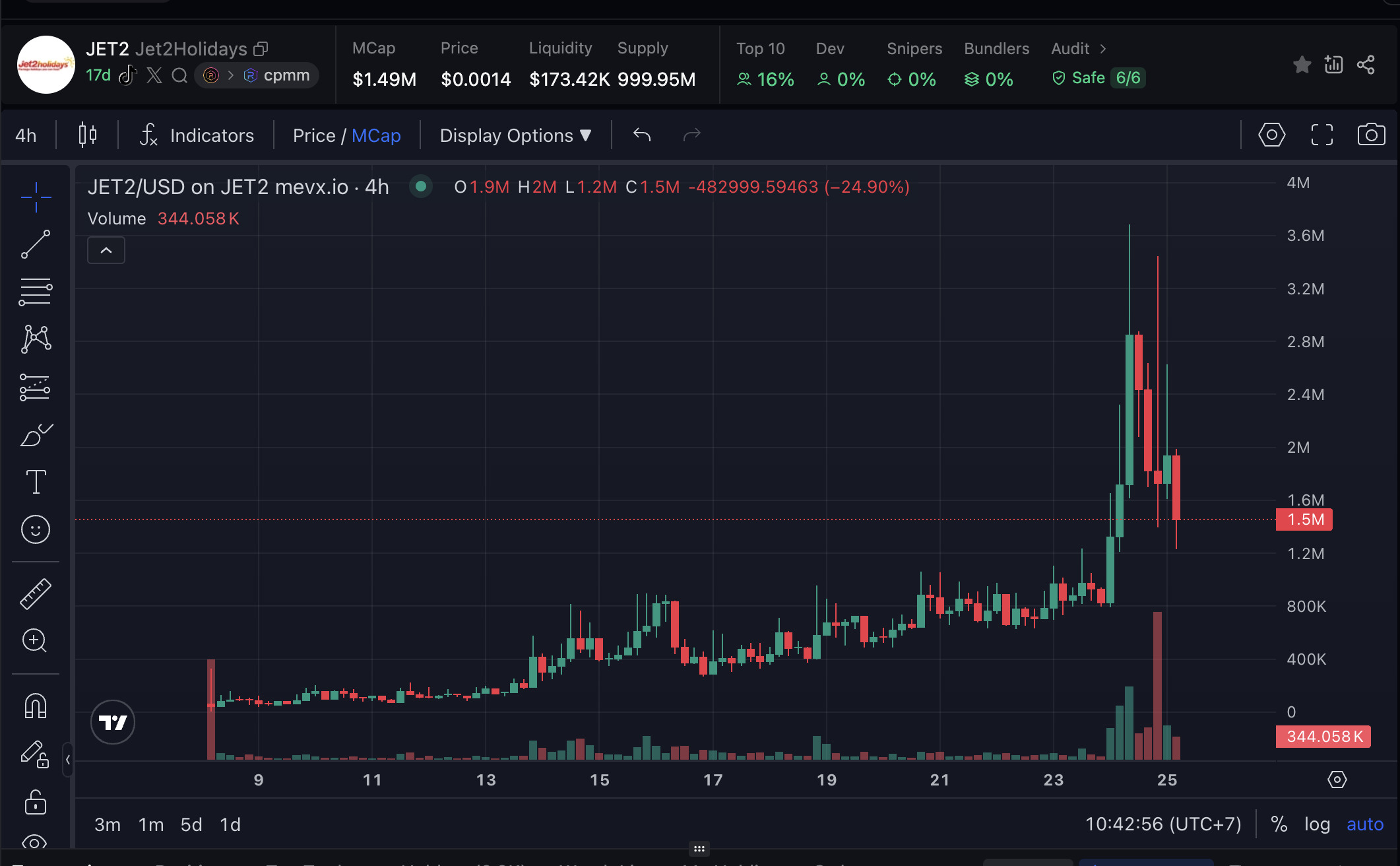Open the forecasting and measurement tools
Screen dimensions: 1400x866
(36, 387)
